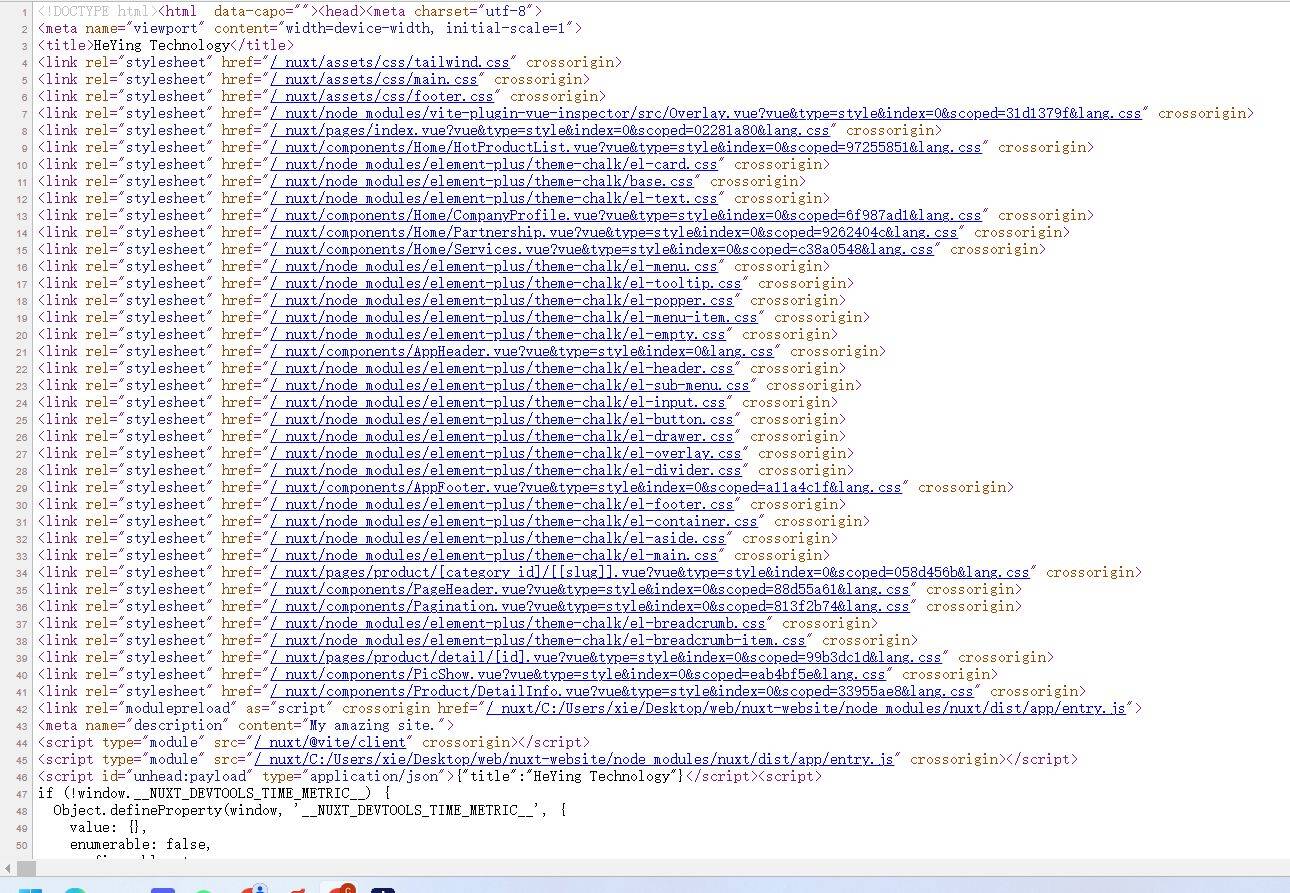Open the product/detail/[id].vue style link

point(606,657)
